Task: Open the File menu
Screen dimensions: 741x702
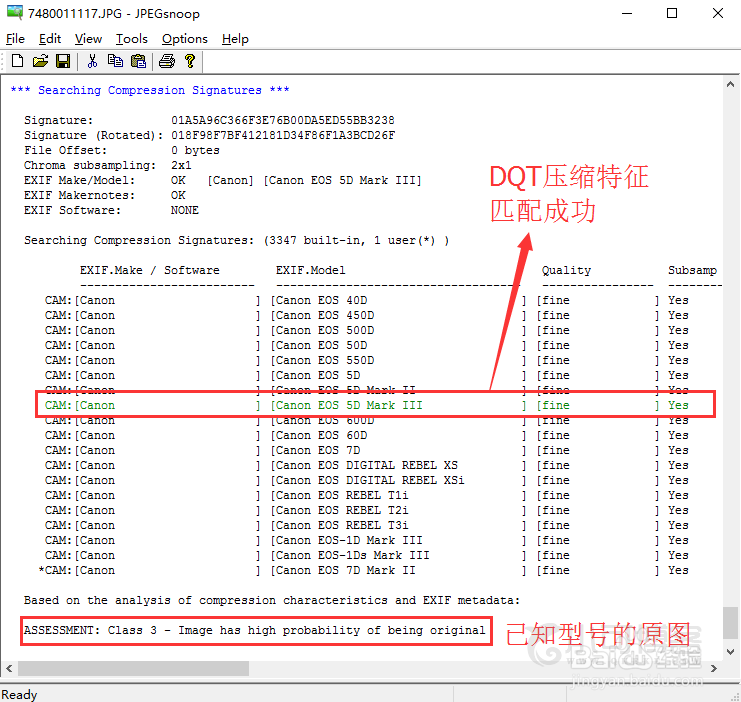Action: pyautogui.click(x=15, y=39)
